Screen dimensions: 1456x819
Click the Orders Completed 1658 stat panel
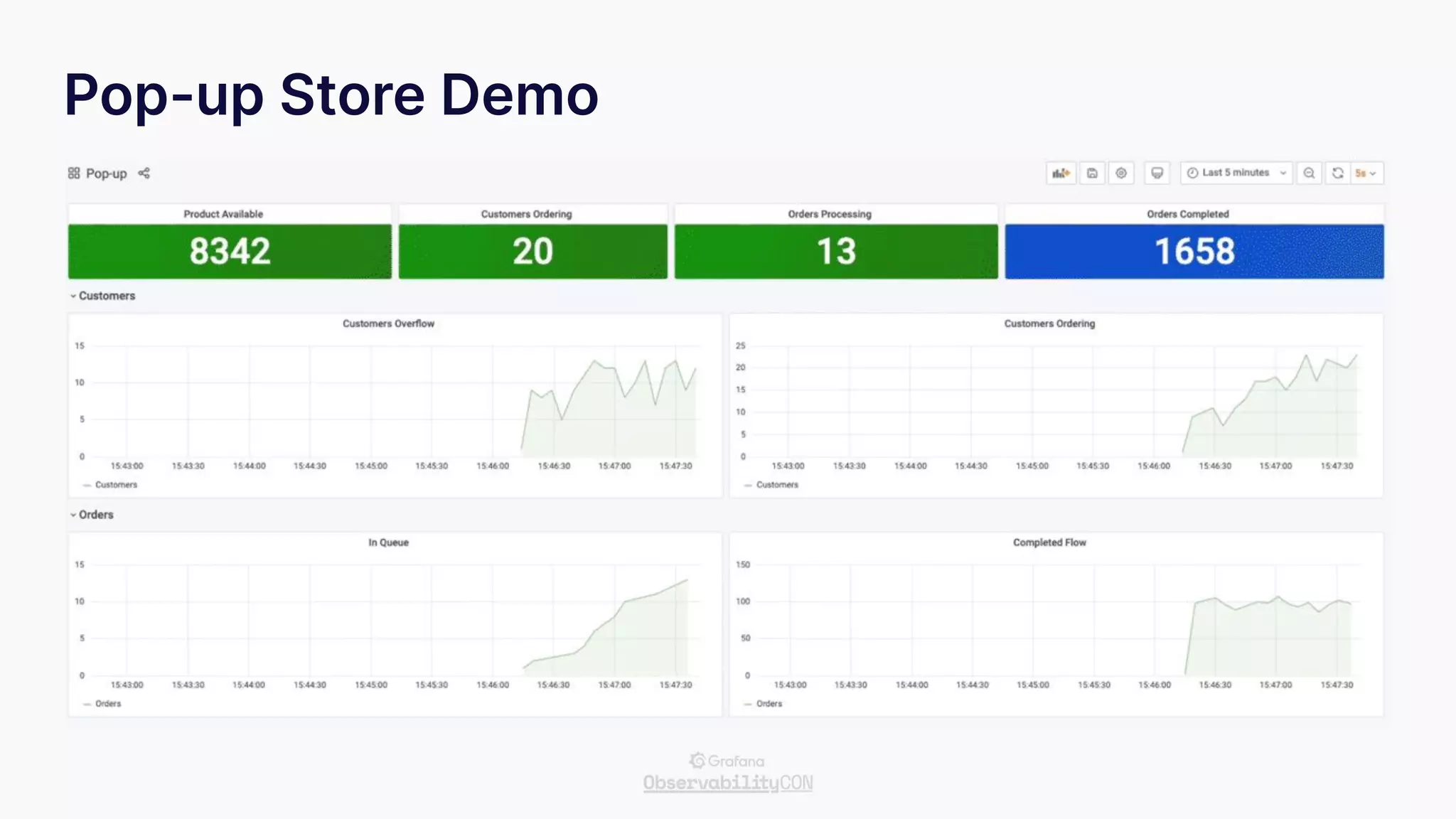click(x=1194, y=251)
